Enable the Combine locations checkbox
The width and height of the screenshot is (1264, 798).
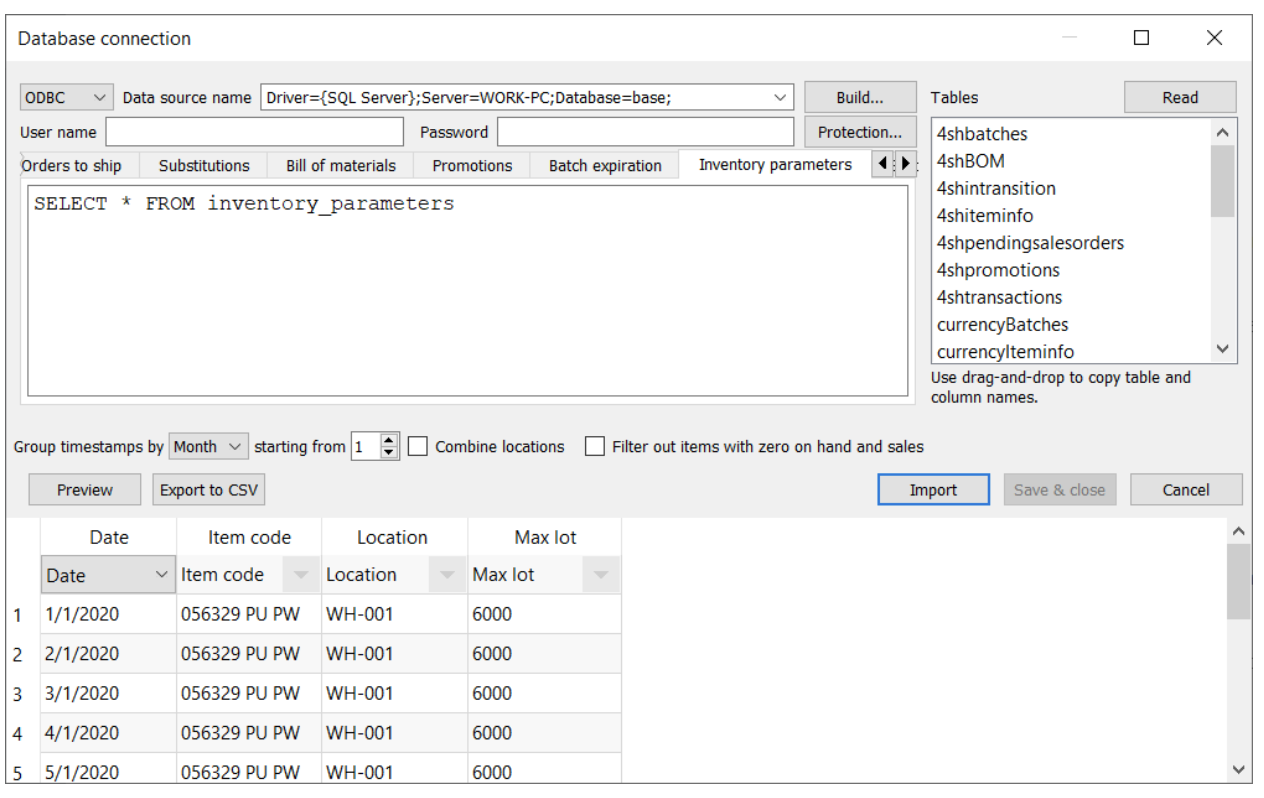tap(418, 447)
